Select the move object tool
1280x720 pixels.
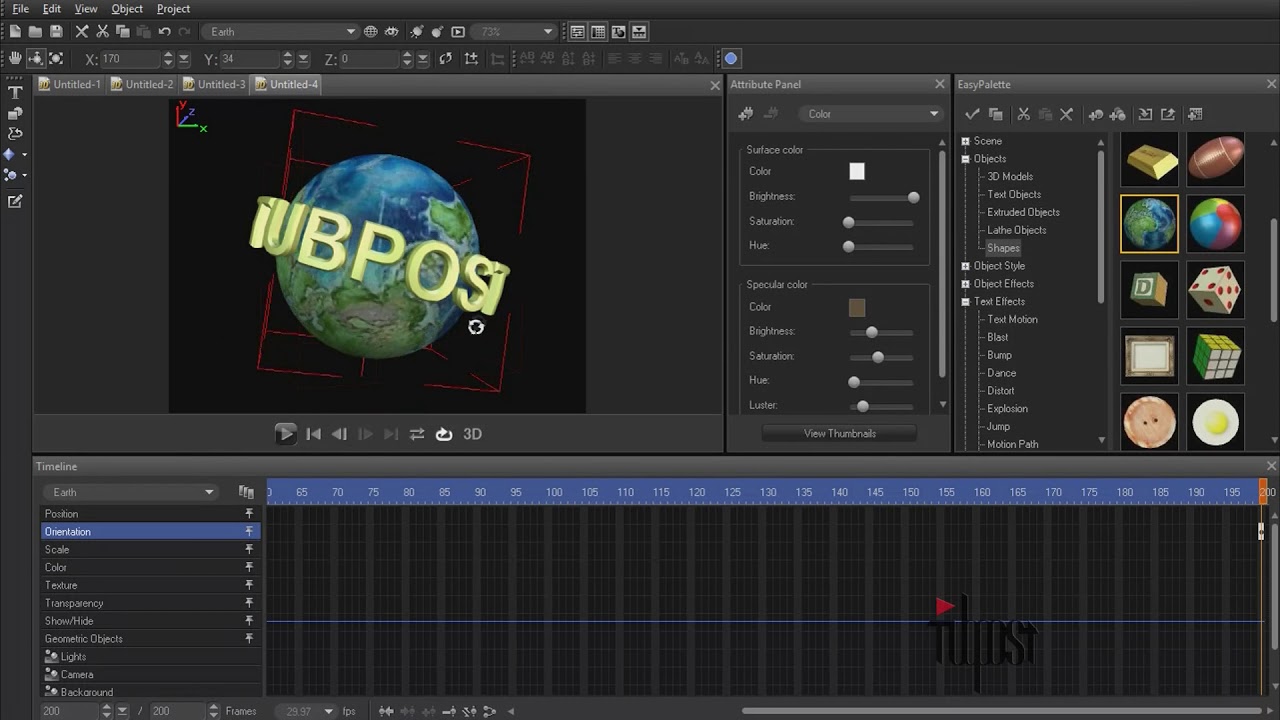point(35,59)
